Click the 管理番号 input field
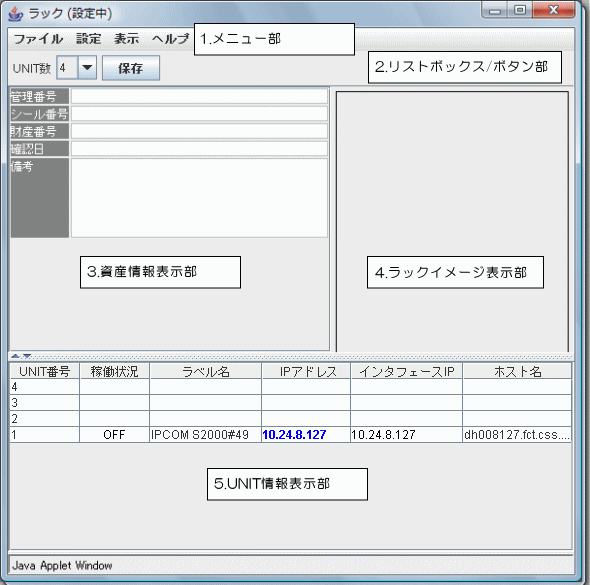 coord(199,96)
